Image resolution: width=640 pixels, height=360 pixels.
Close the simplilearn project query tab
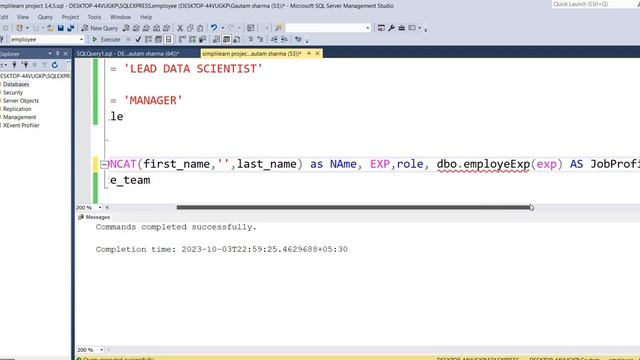[x=318, y=53]
